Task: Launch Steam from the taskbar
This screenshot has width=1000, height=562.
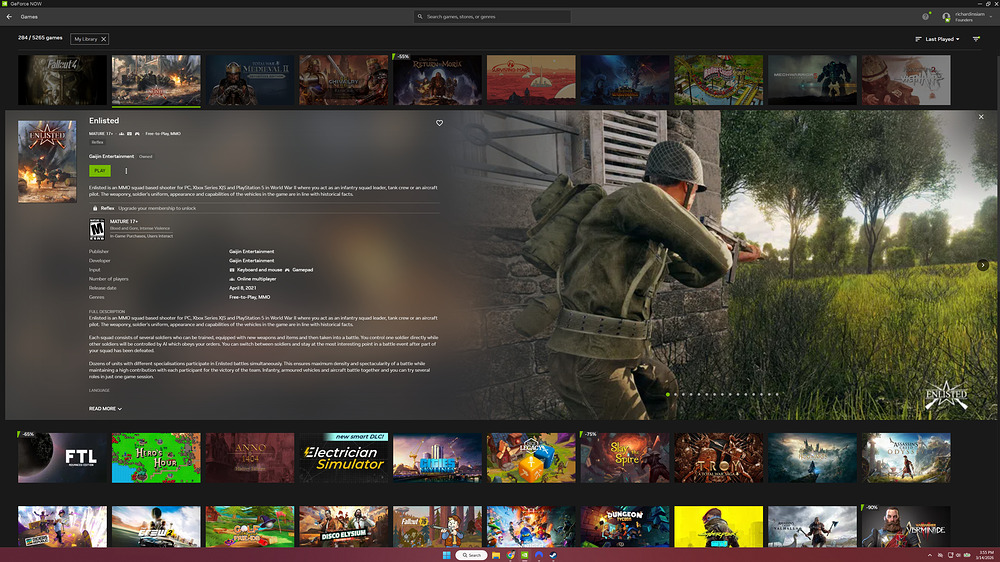Action: [553, 555]
